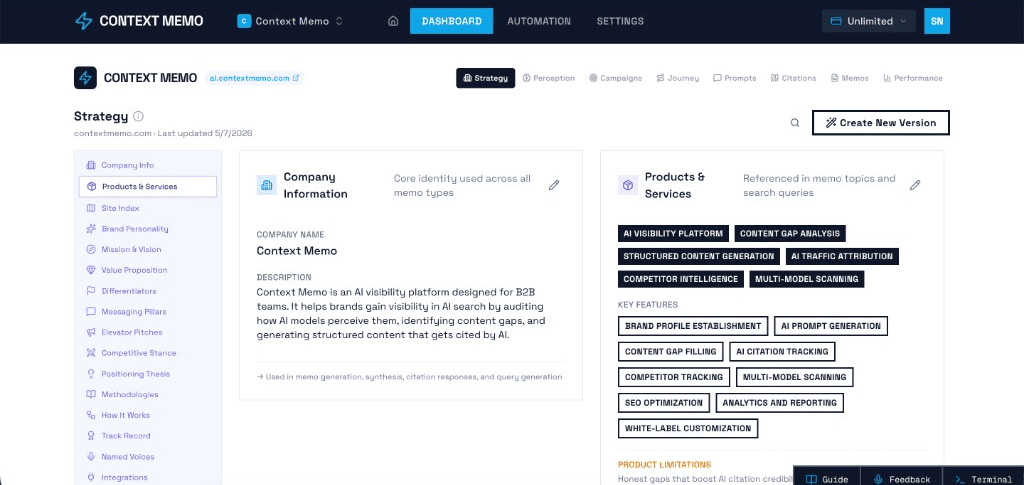Viewport: 1024px width, 485px height.
Task: Select Site Index in sidebar
Action: pos(148,208)
